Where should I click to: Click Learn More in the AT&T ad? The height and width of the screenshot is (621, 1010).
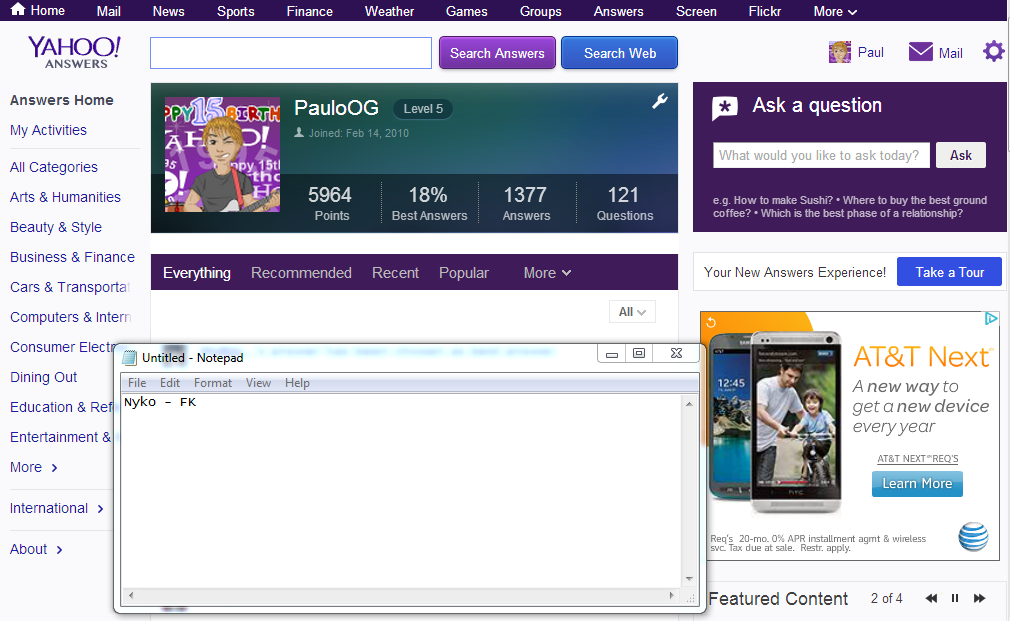coord(917,483)
